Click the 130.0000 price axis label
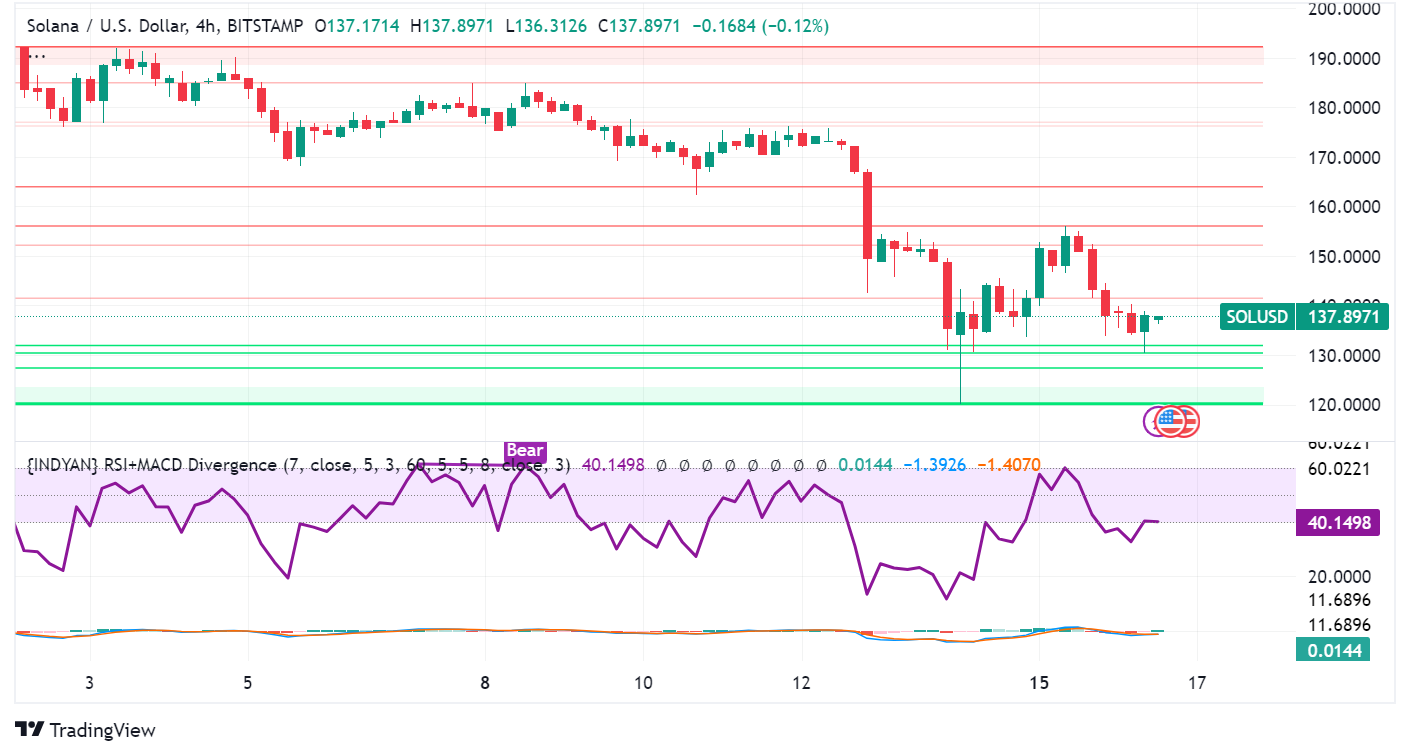1410x756 pixels. click(x=1344, y=356)
